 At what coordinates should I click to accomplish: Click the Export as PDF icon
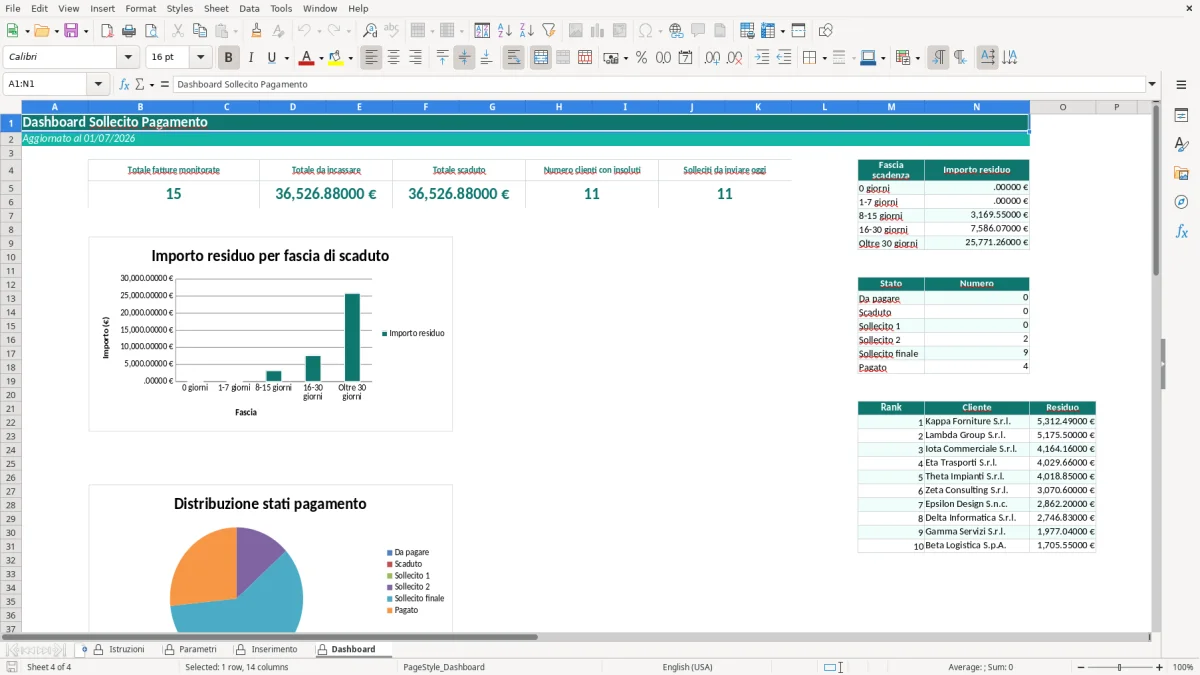(107, 31)
